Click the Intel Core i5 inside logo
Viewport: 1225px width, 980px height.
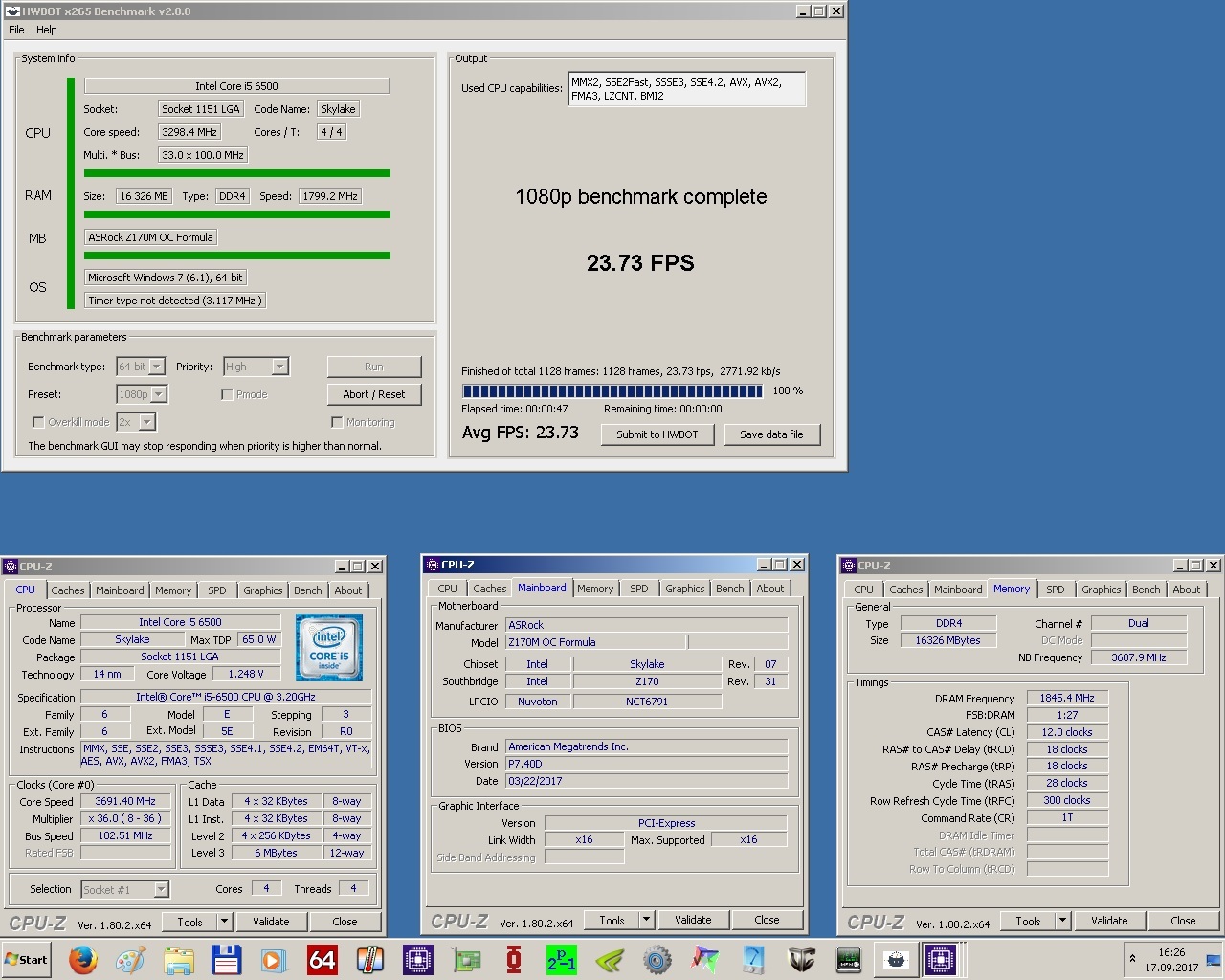point(329,648)
